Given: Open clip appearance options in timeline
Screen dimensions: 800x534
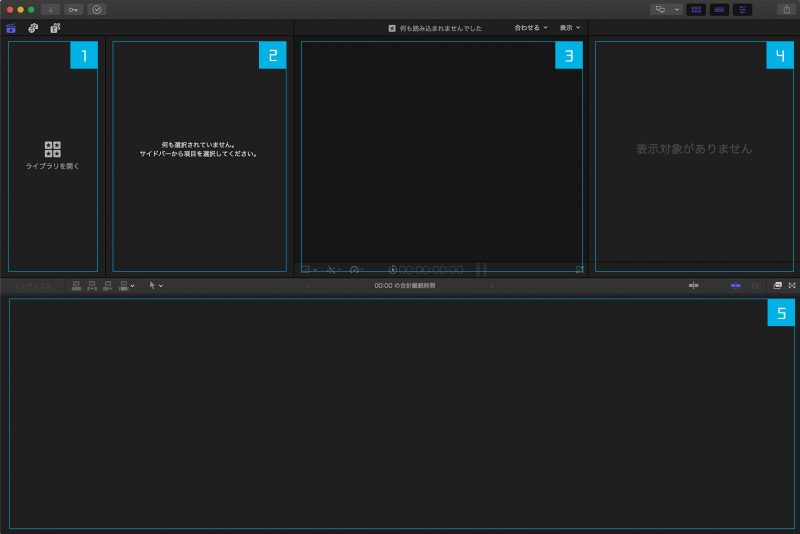Looking at the screenshot, I should coord(756,286).
